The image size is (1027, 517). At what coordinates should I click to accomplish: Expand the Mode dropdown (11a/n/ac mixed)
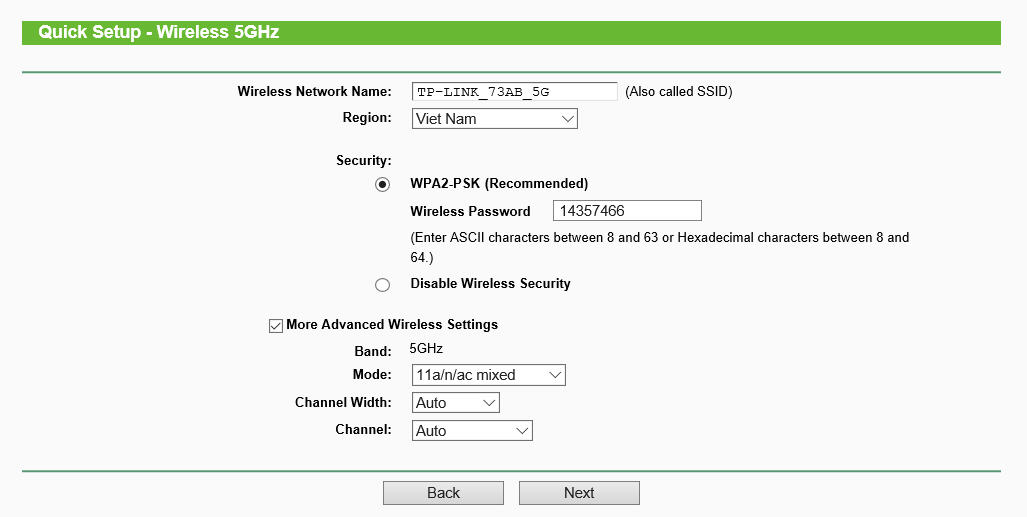(489, 376)
